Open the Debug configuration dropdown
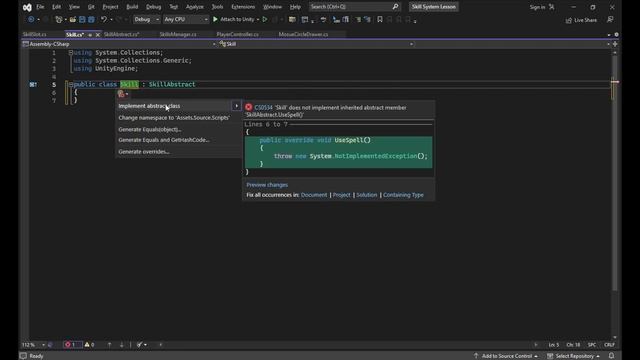640x360 pixels. [147, 19]
